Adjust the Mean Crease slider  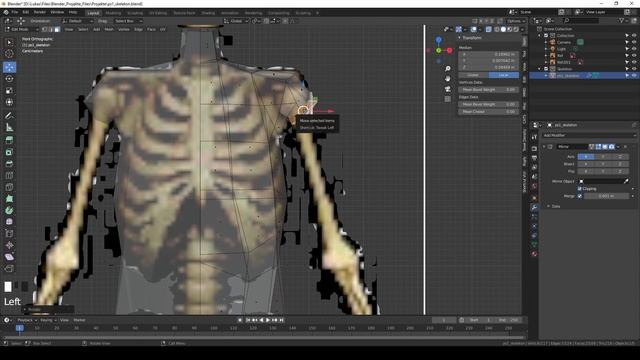point(488,111)
